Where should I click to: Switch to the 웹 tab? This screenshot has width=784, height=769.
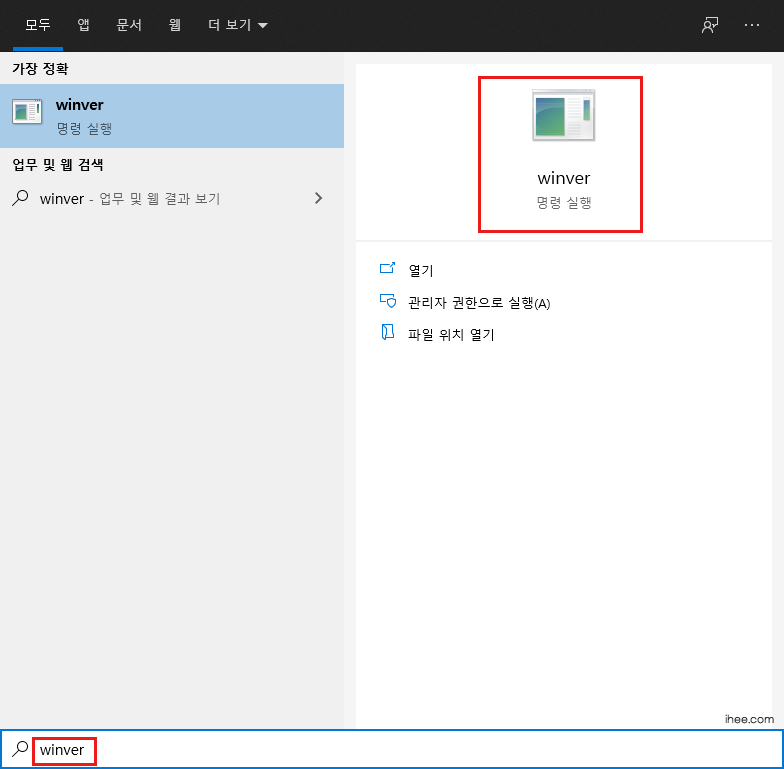174,25
